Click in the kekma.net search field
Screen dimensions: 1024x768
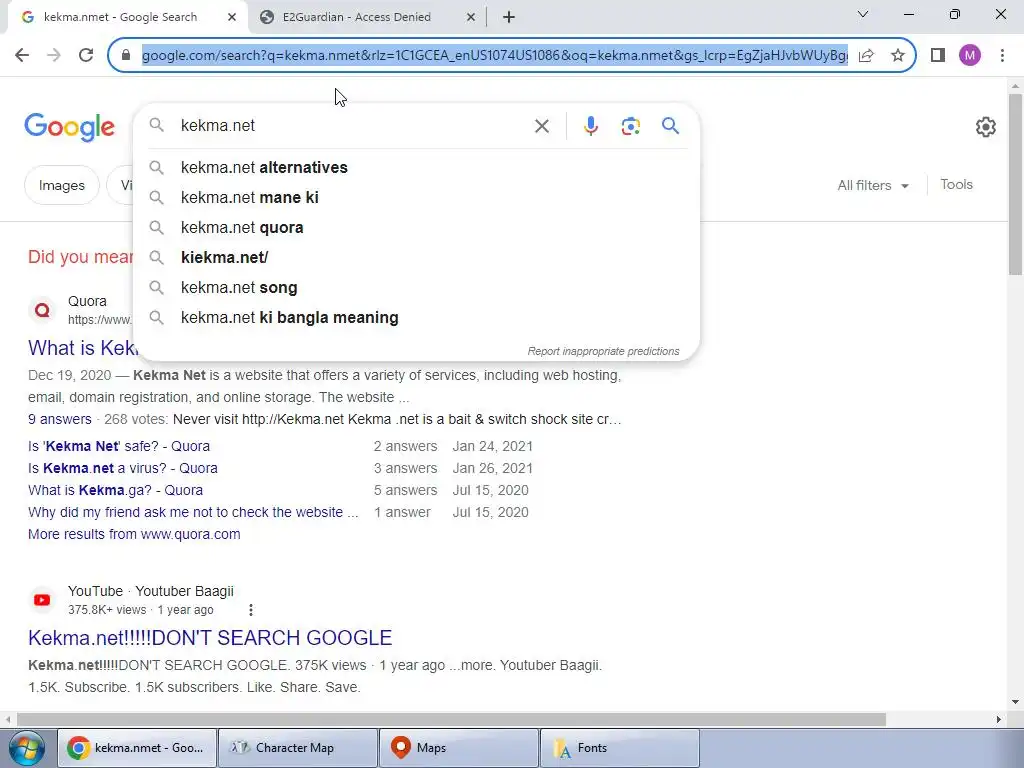[x=353, y=125]
